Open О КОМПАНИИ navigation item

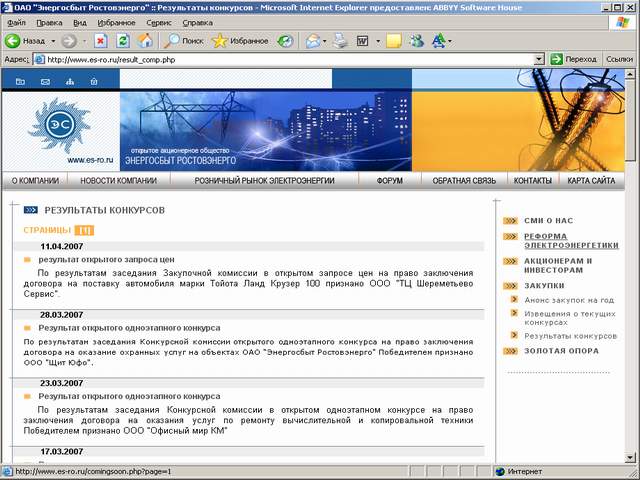click(x=35, y=180)
